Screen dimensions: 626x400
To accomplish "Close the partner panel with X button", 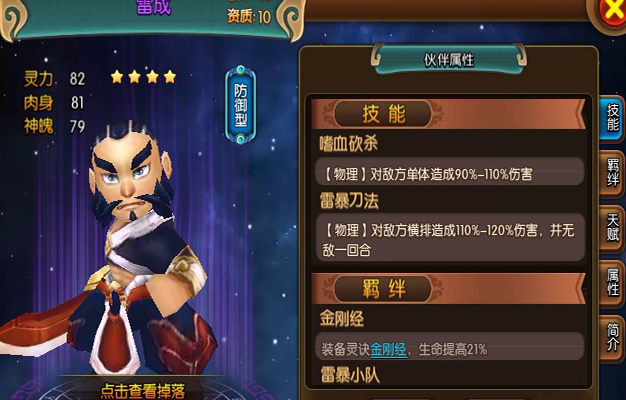I will (611, 12).
